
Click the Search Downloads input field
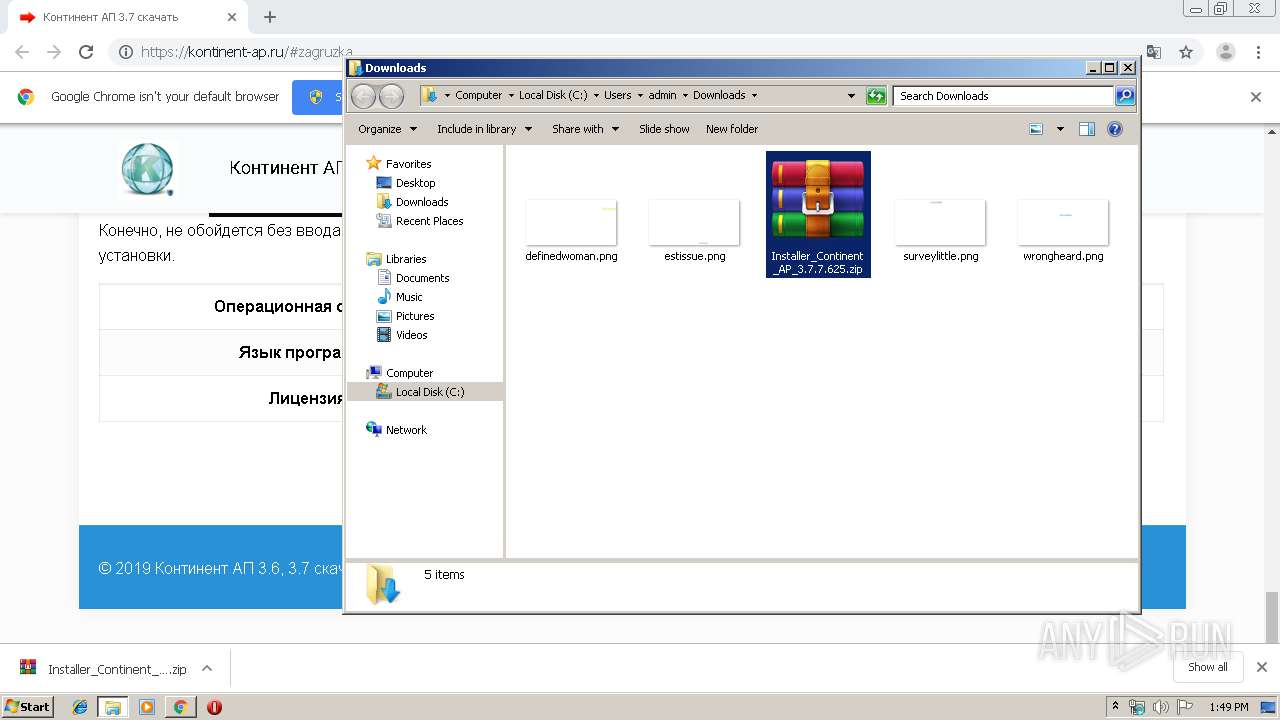(x=1003, y=96)
